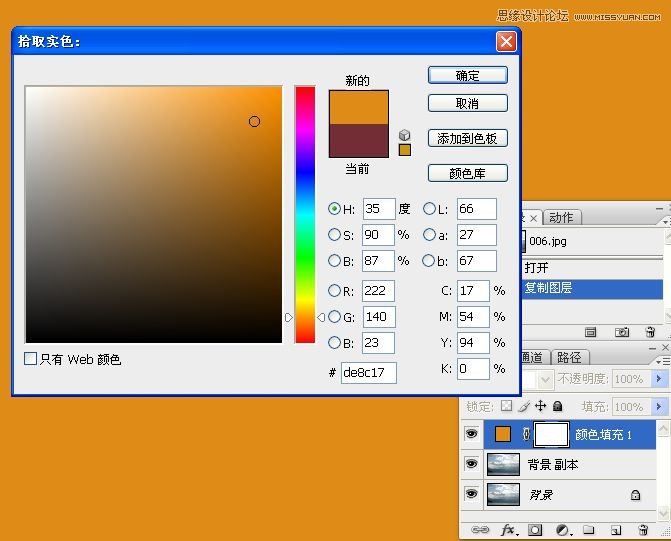
Task: Switch to the 通道 tab
Action: [533, 357]
